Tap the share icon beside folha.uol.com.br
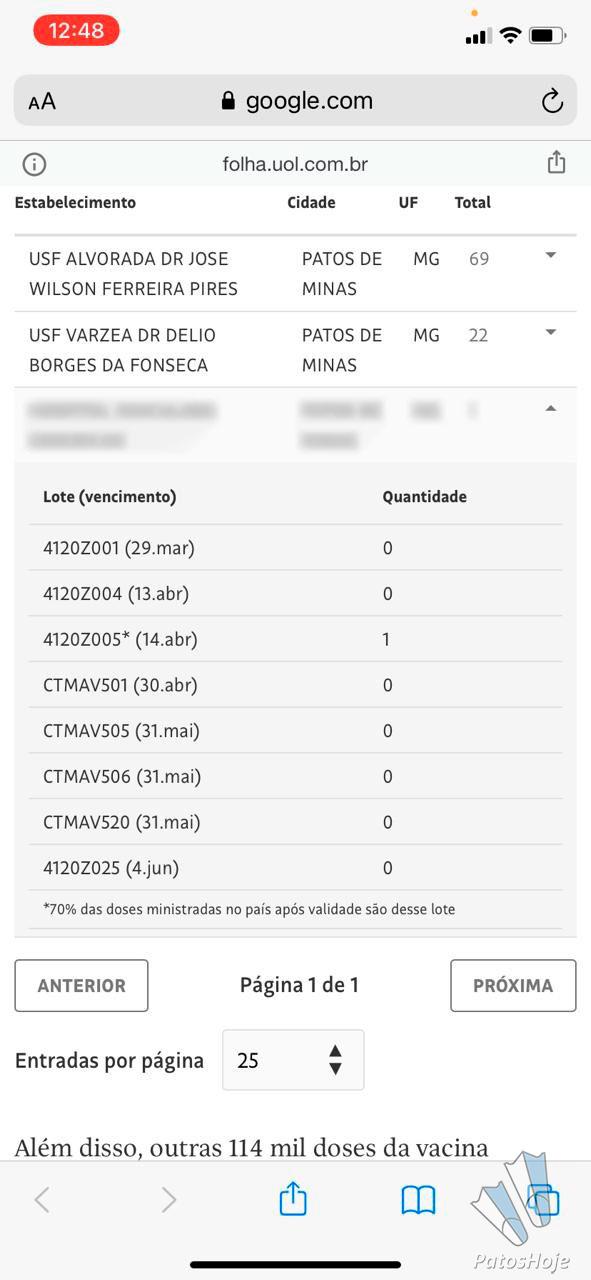Screen dimensions: 591x1280 557,163
